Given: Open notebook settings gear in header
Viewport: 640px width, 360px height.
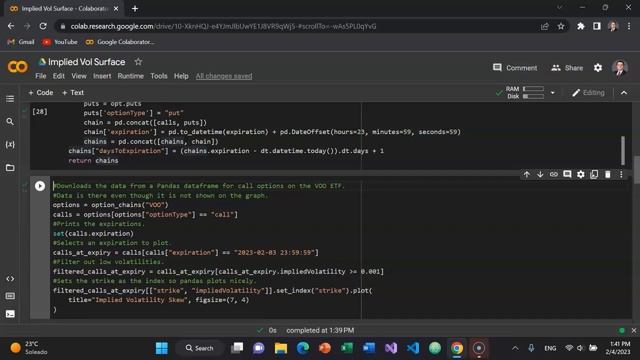Looking at the screenshot, I should 598,68.
